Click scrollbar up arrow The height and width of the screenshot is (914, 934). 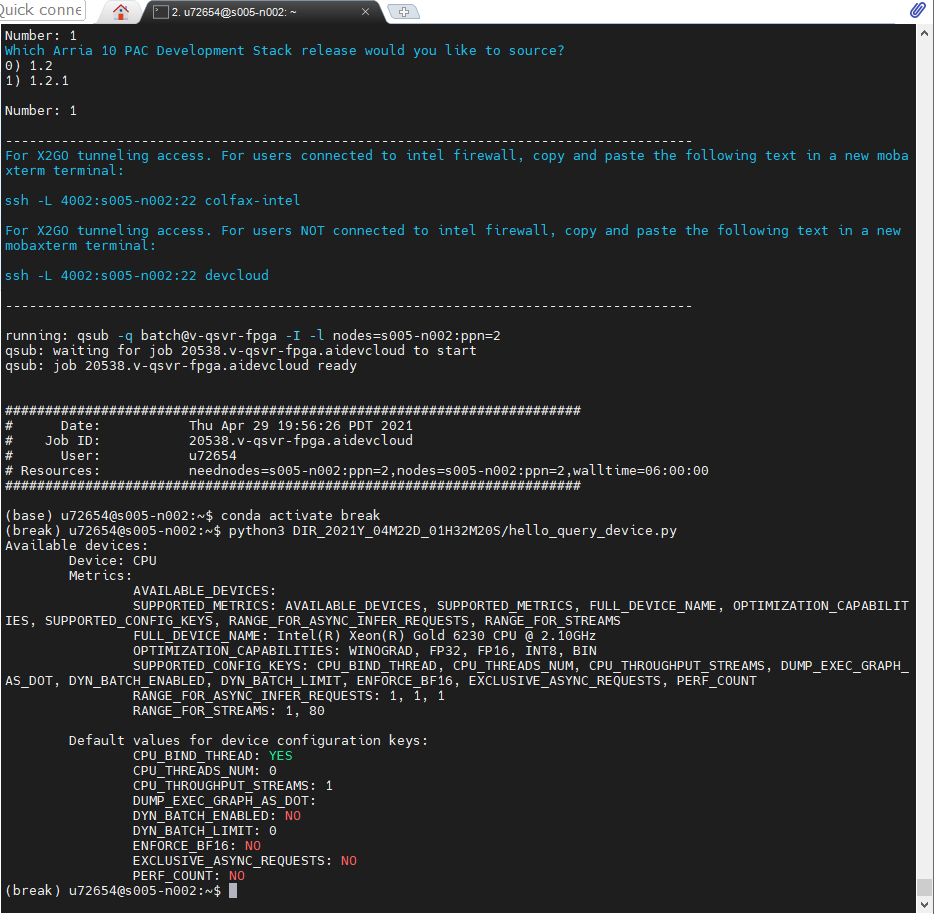[x=924, y=34]
